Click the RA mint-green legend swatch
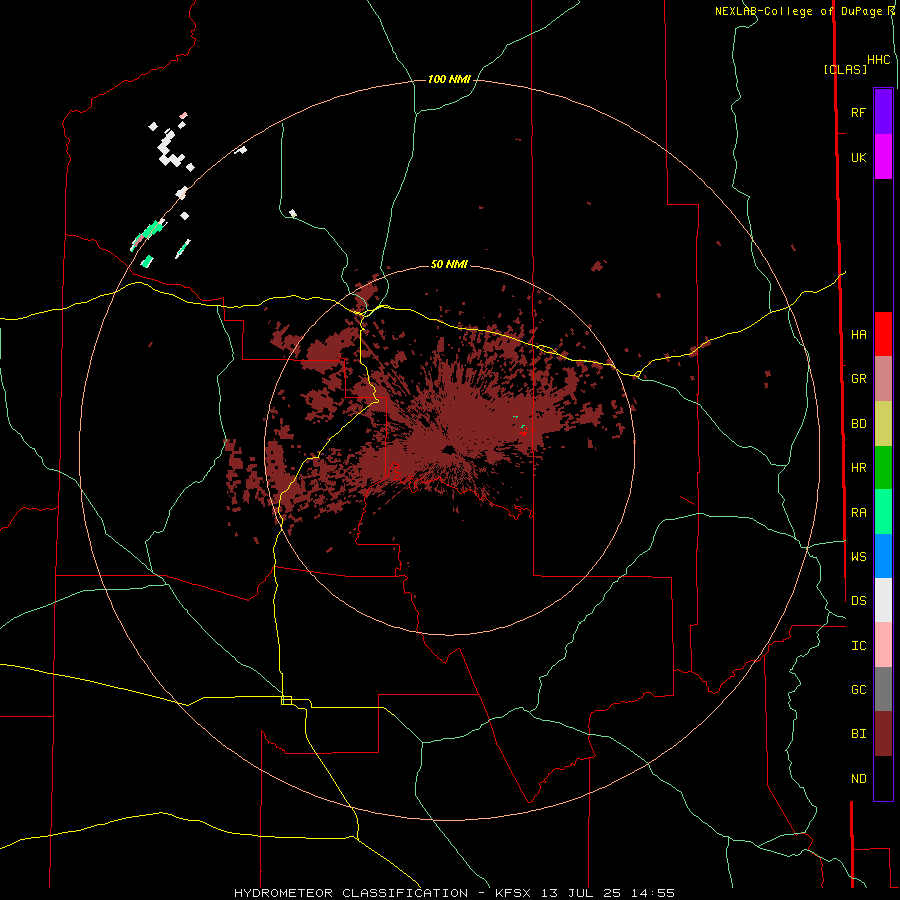This screenshot has width=900, height=900. click(x=883, y=512)
